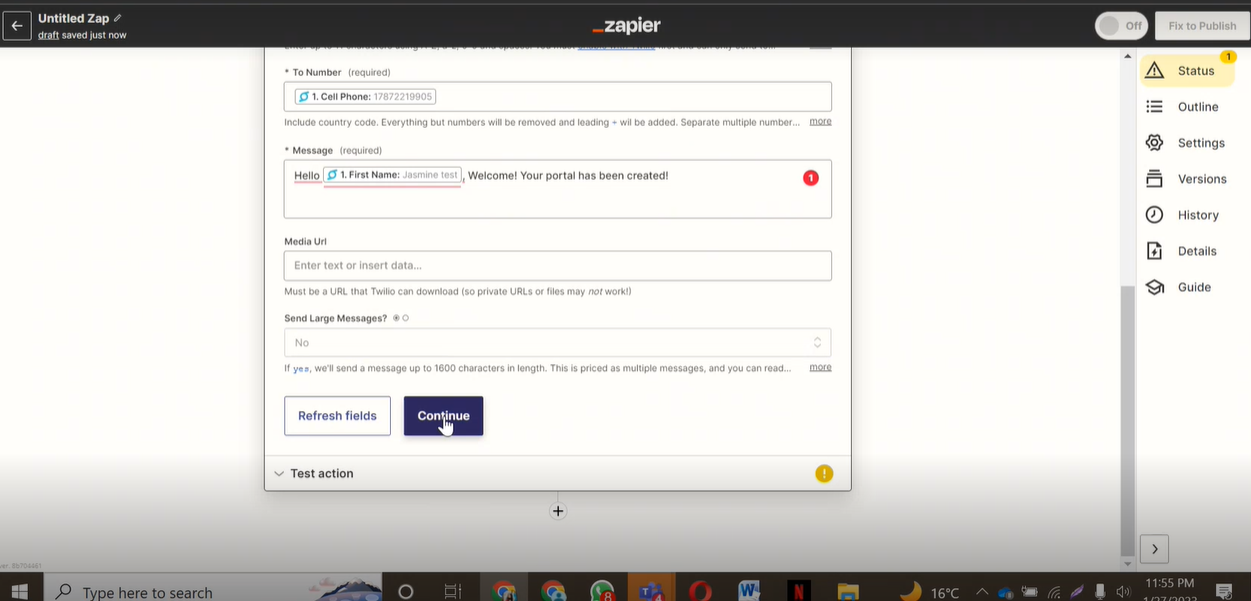
Task: Select the Status menu label
Action: [x=1196, y=71]
